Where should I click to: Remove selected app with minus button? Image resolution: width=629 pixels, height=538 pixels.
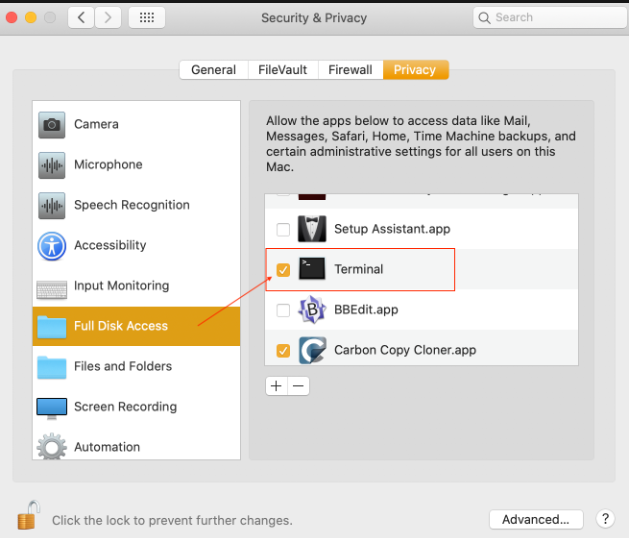298,386
